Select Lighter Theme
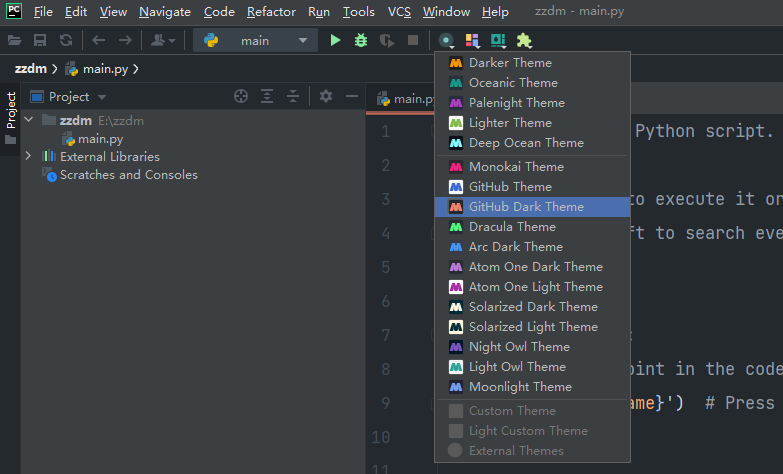The height and width of the screenshot is (474, 783). tap(532, 123)
